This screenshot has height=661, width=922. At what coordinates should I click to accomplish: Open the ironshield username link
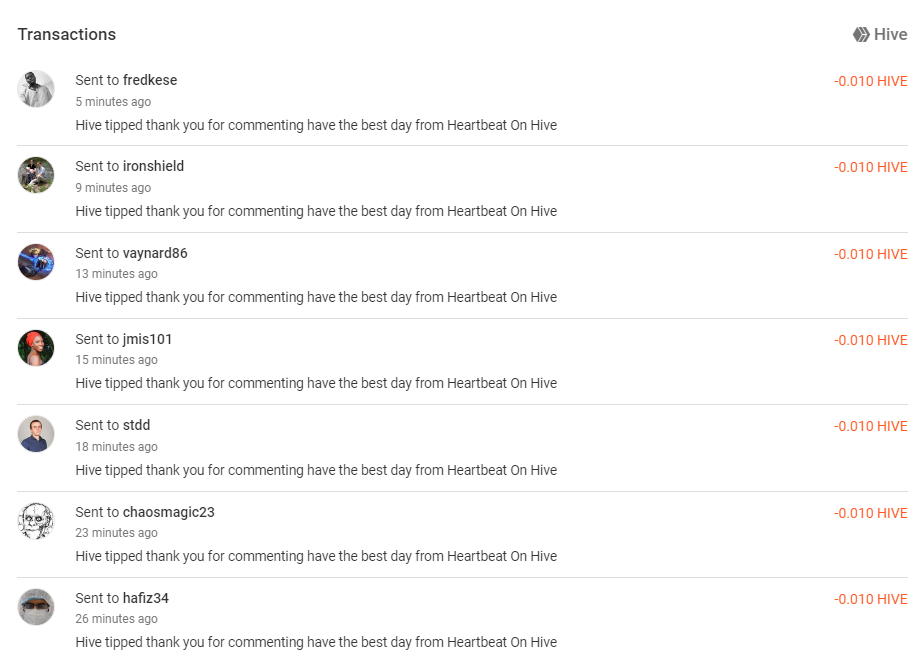153,166
